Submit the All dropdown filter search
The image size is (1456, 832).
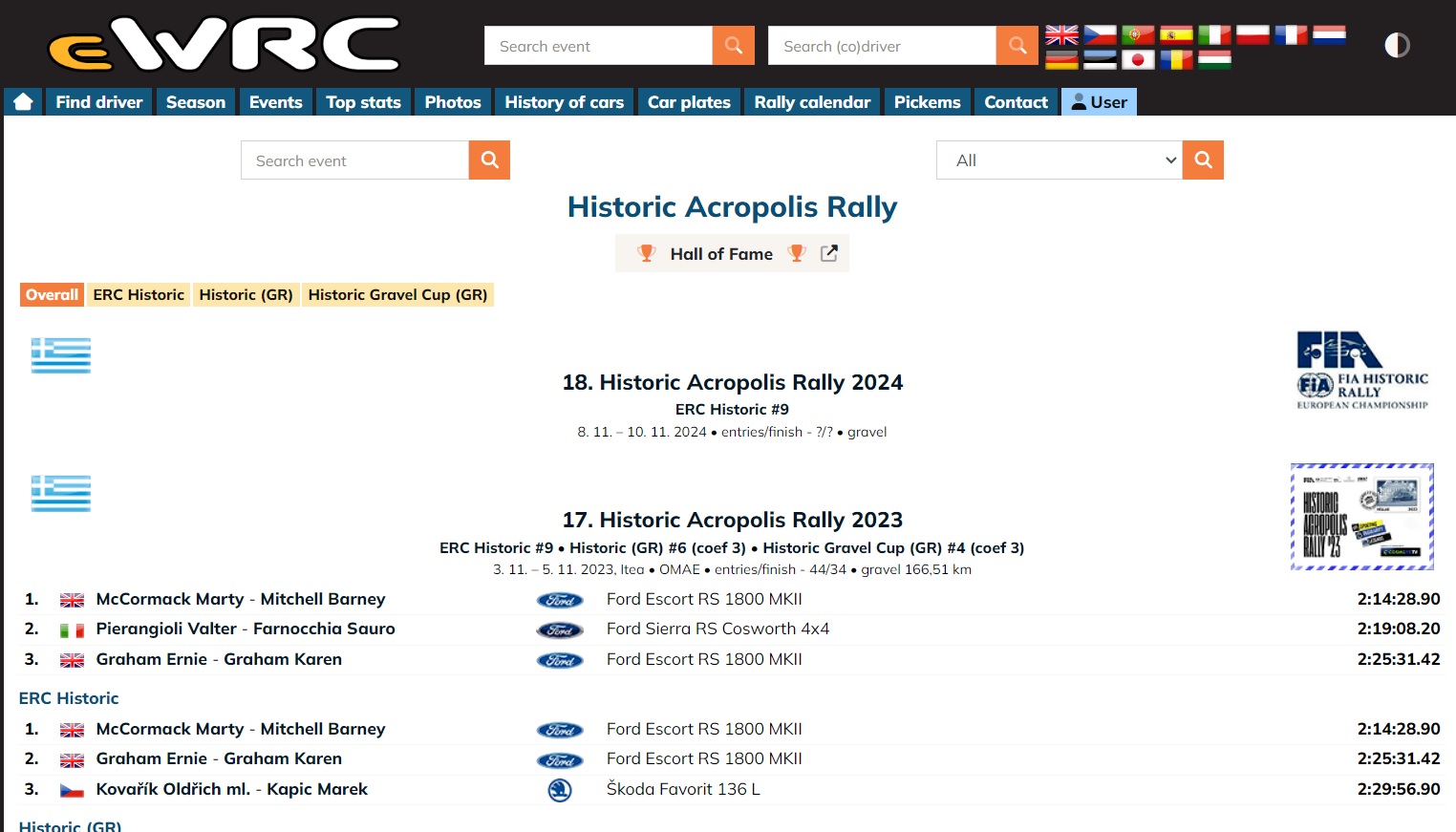(x=1203, y=160)
